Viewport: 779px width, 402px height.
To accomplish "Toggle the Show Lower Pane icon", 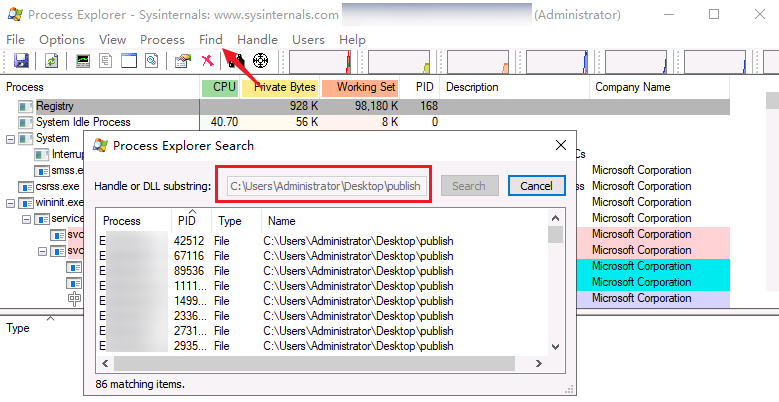I will coord(129,61).
